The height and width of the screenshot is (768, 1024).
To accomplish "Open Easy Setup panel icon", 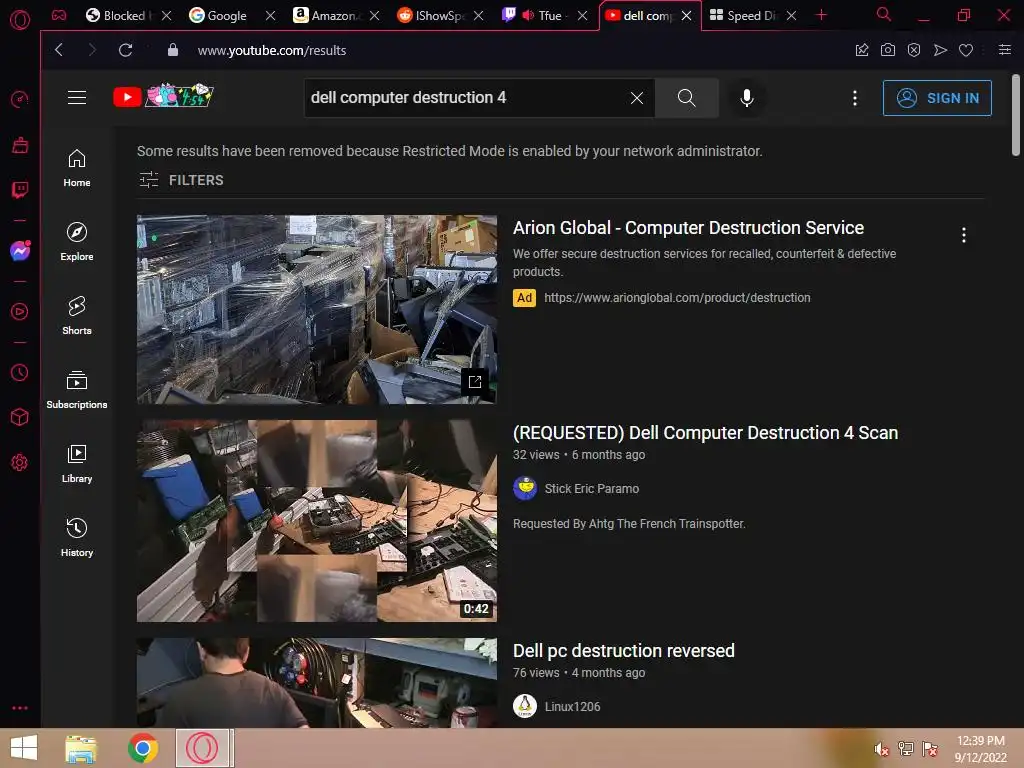I will point(1004,50).
